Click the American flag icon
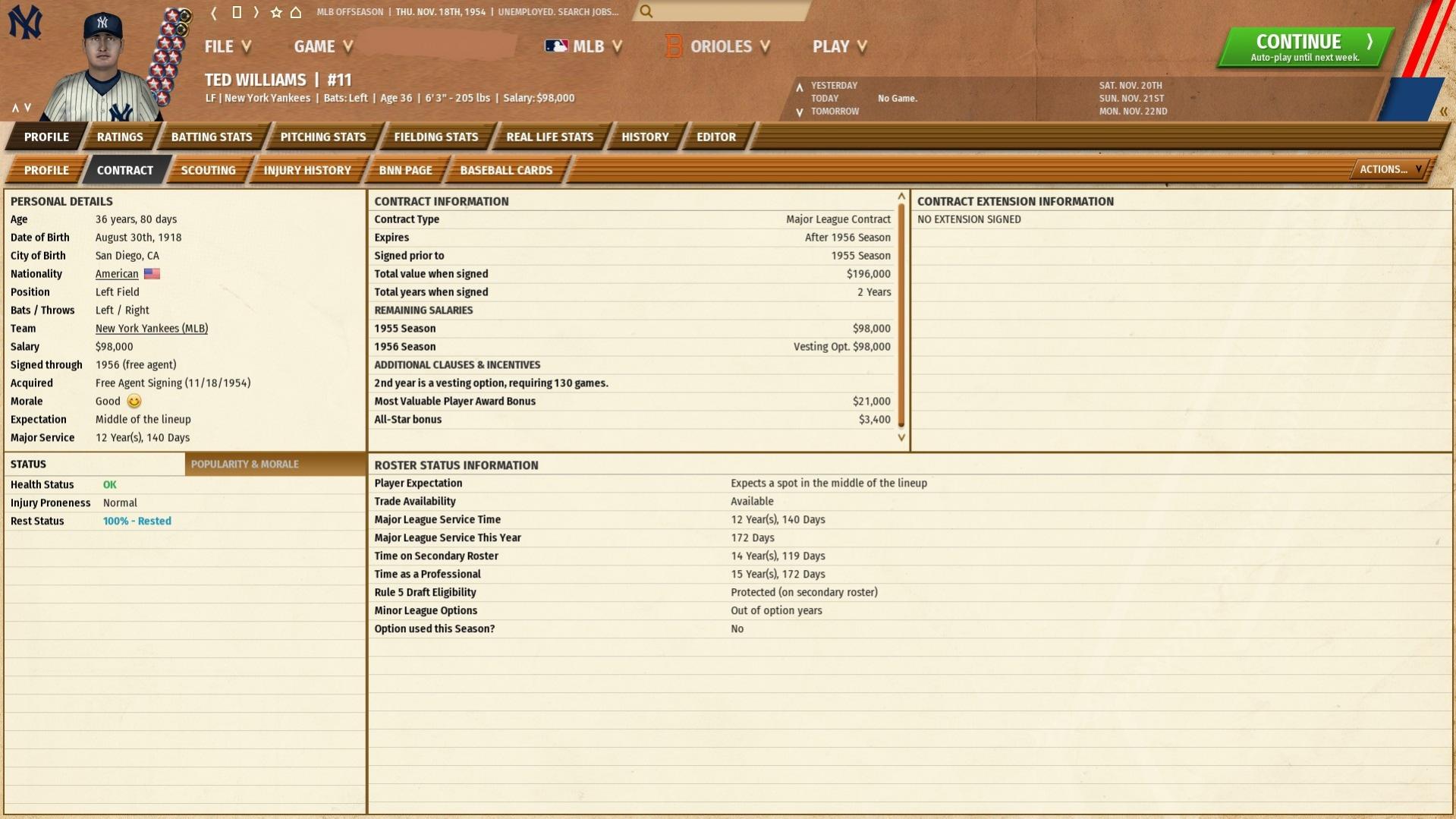This screenshot has height=819, width=1456. click(152, 274)
